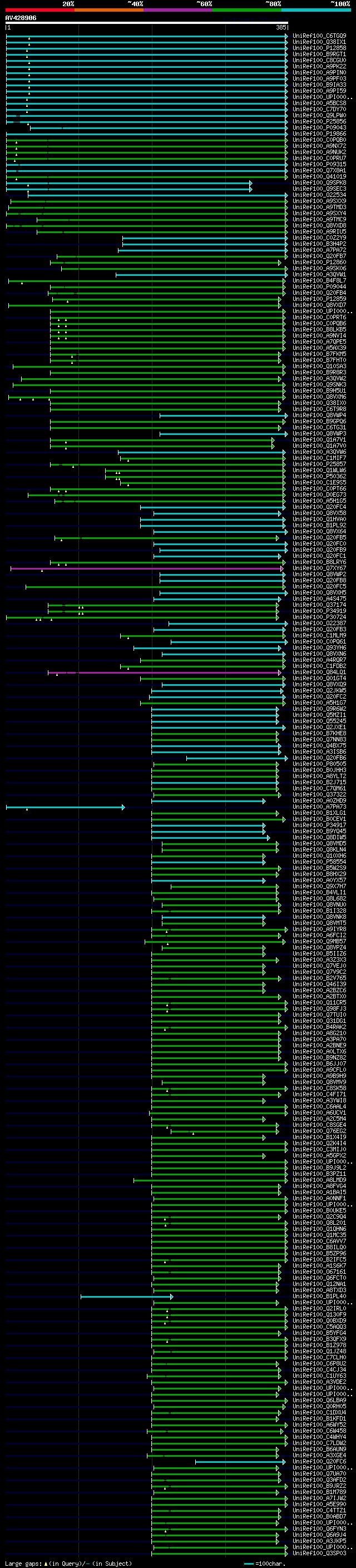
Task: Select hit UniRef100_P09043
Action: pos(319,128)
